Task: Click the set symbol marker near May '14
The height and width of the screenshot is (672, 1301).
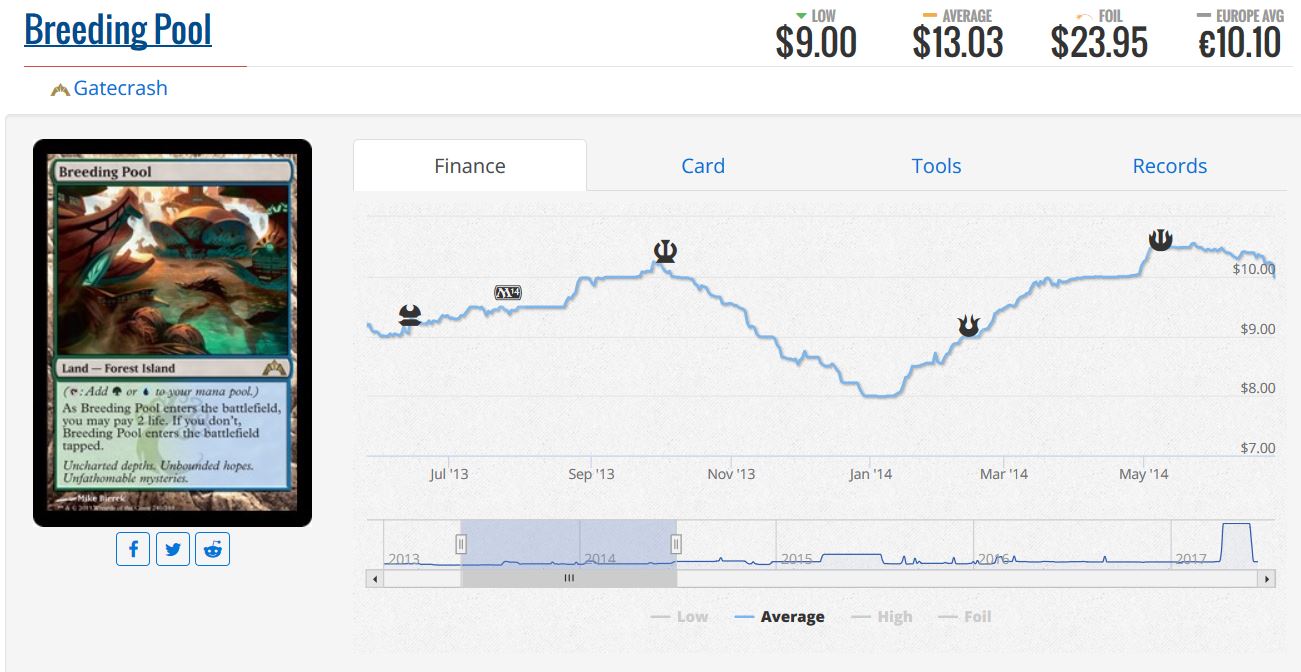Action: point(1160,239)
